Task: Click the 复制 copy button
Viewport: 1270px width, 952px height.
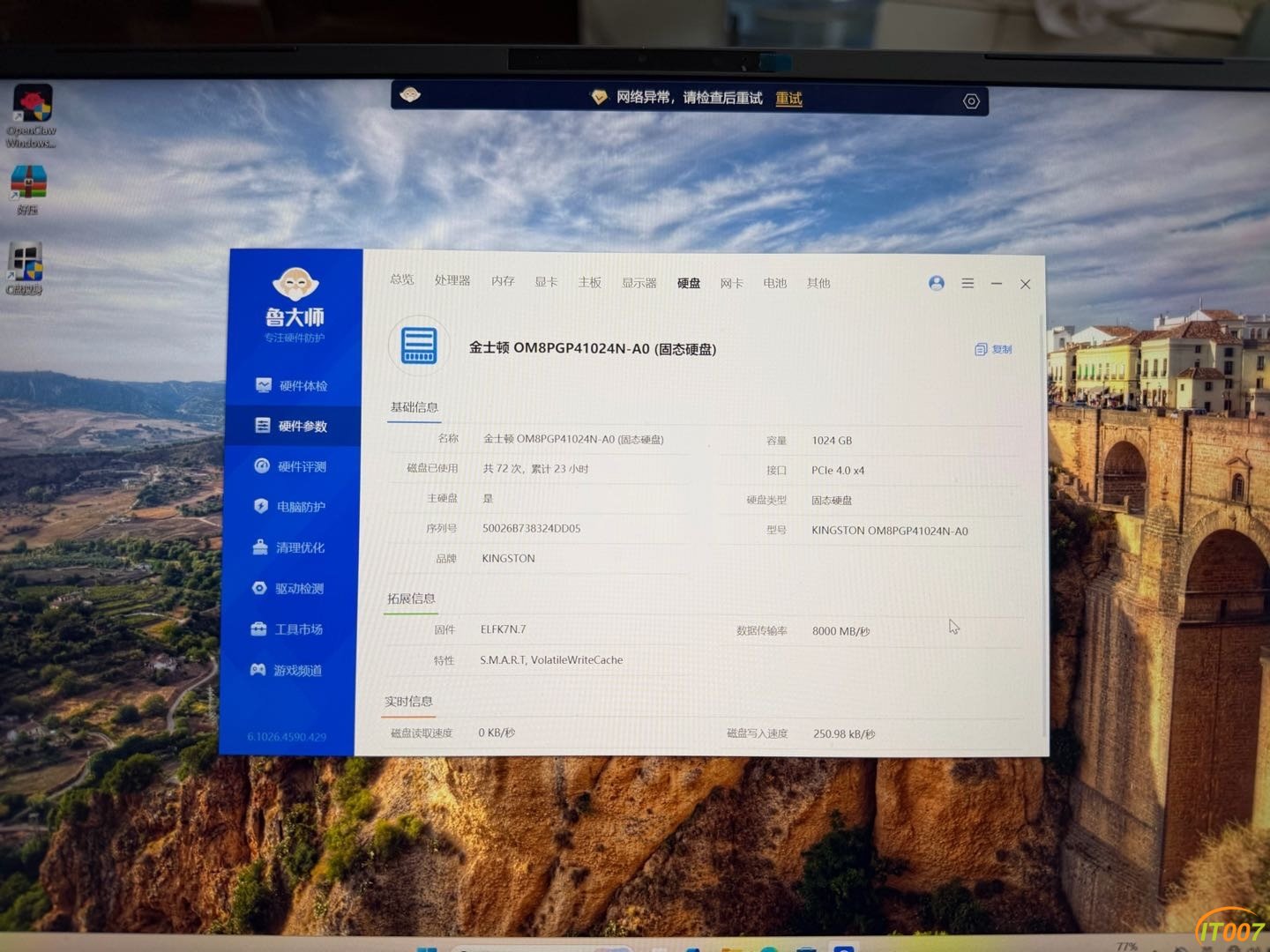Action: (x=993, y=349)
